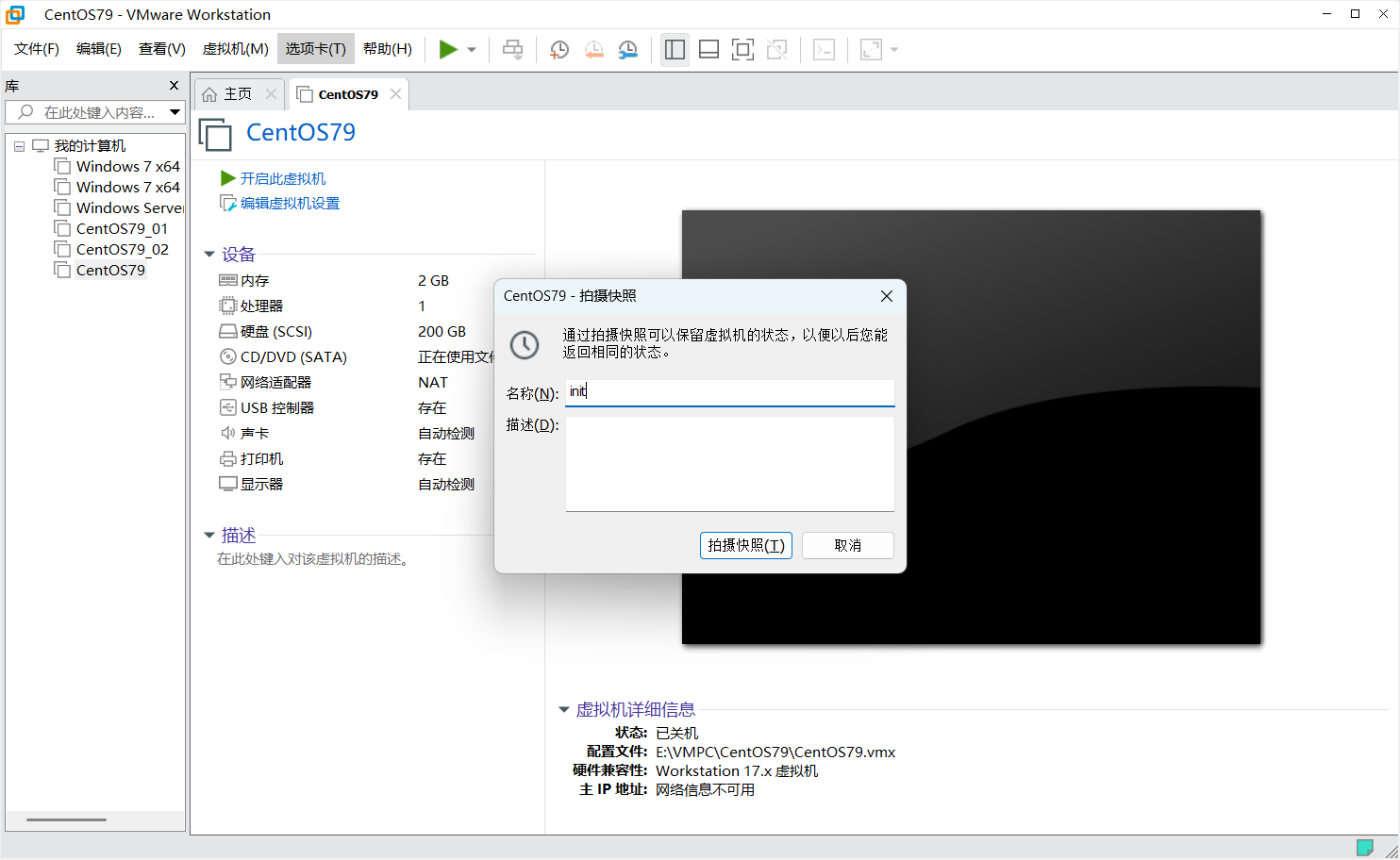This screenshot has height=860, width=1400.
Task: Click the NAT network adapter value
Action: coord(433,383)
